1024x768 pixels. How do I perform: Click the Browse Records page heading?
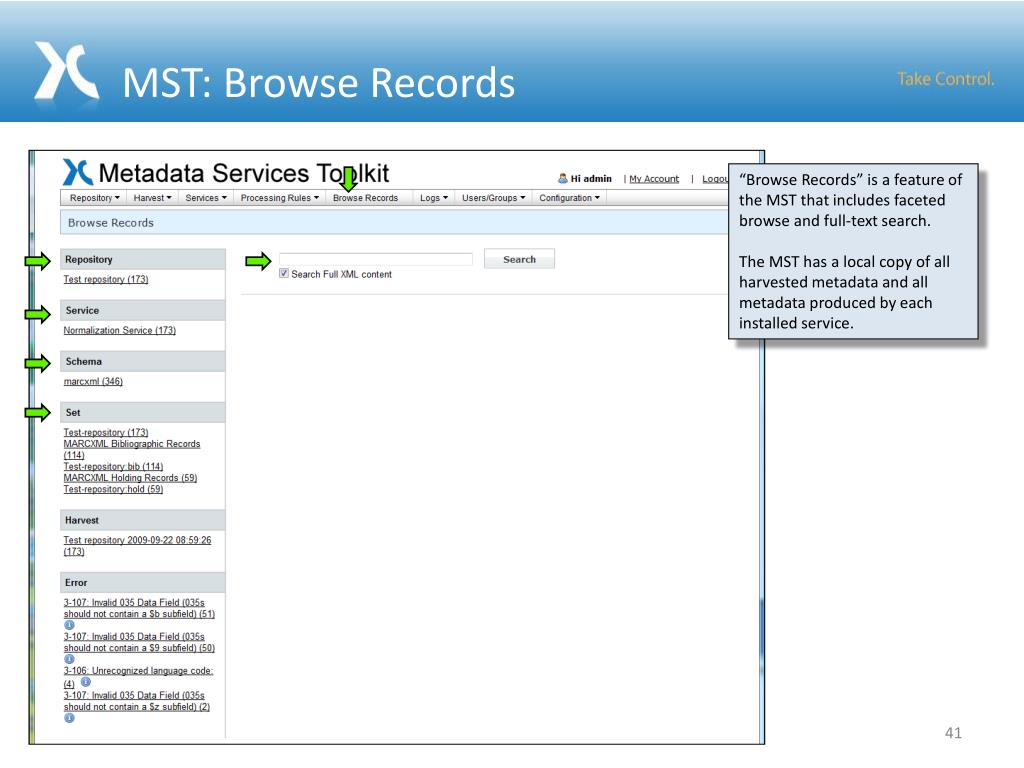[x=111, y=223]
